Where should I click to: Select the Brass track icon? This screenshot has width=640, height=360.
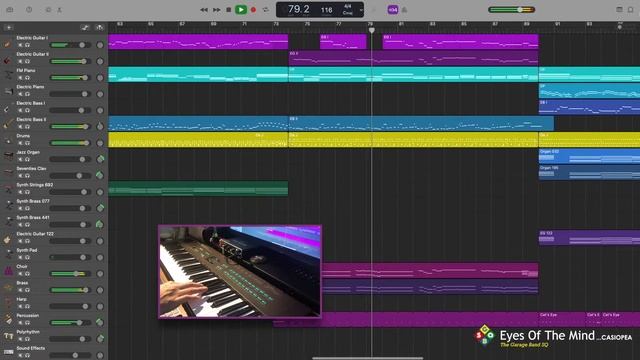(8, 288)
